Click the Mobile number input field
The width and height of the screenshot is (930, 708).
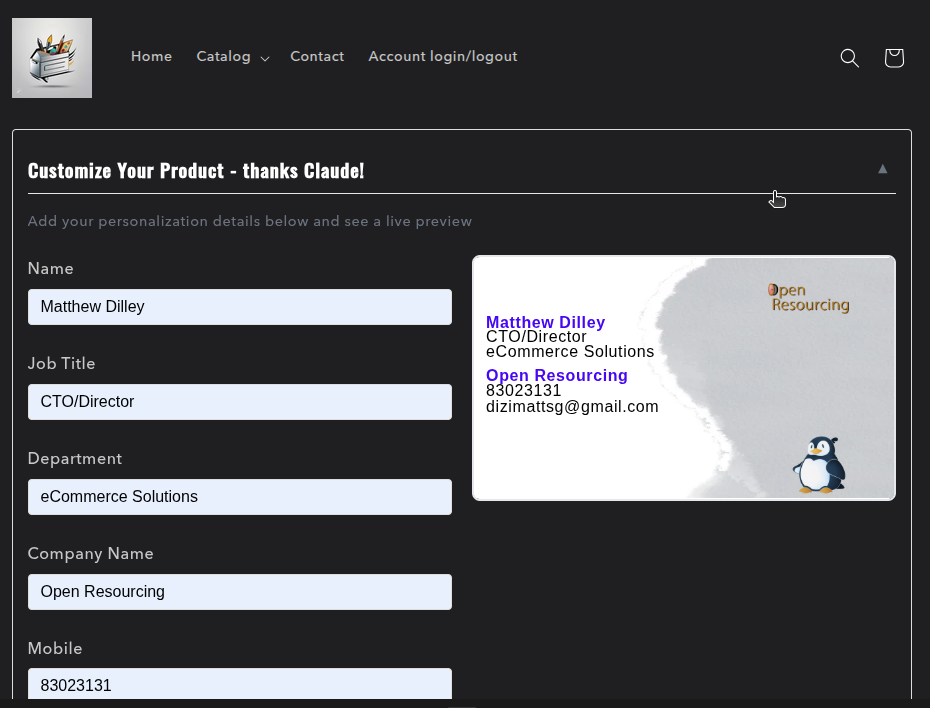[x=240, y=685]
